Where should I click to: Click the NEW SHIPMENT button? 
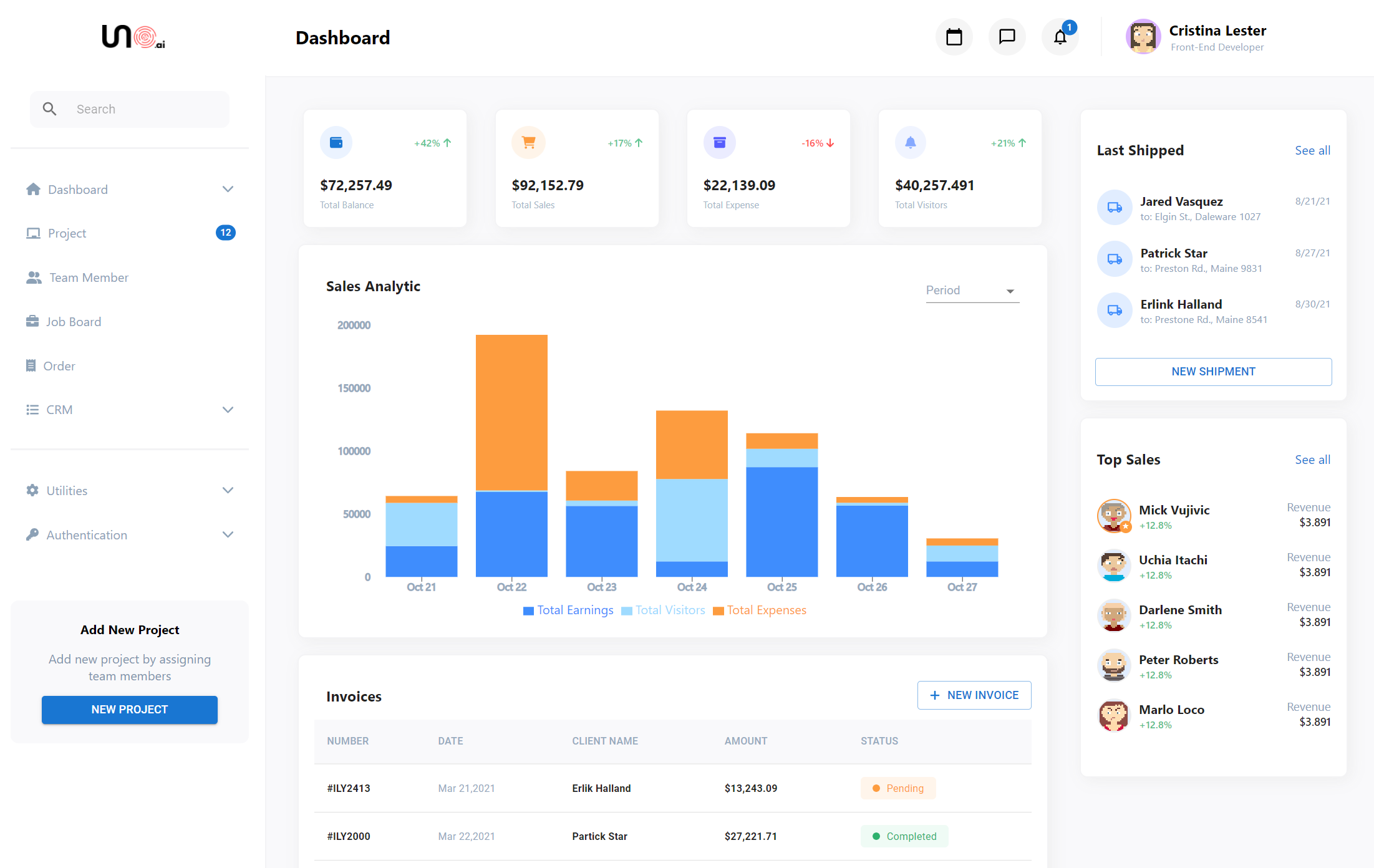point(1213,372)
